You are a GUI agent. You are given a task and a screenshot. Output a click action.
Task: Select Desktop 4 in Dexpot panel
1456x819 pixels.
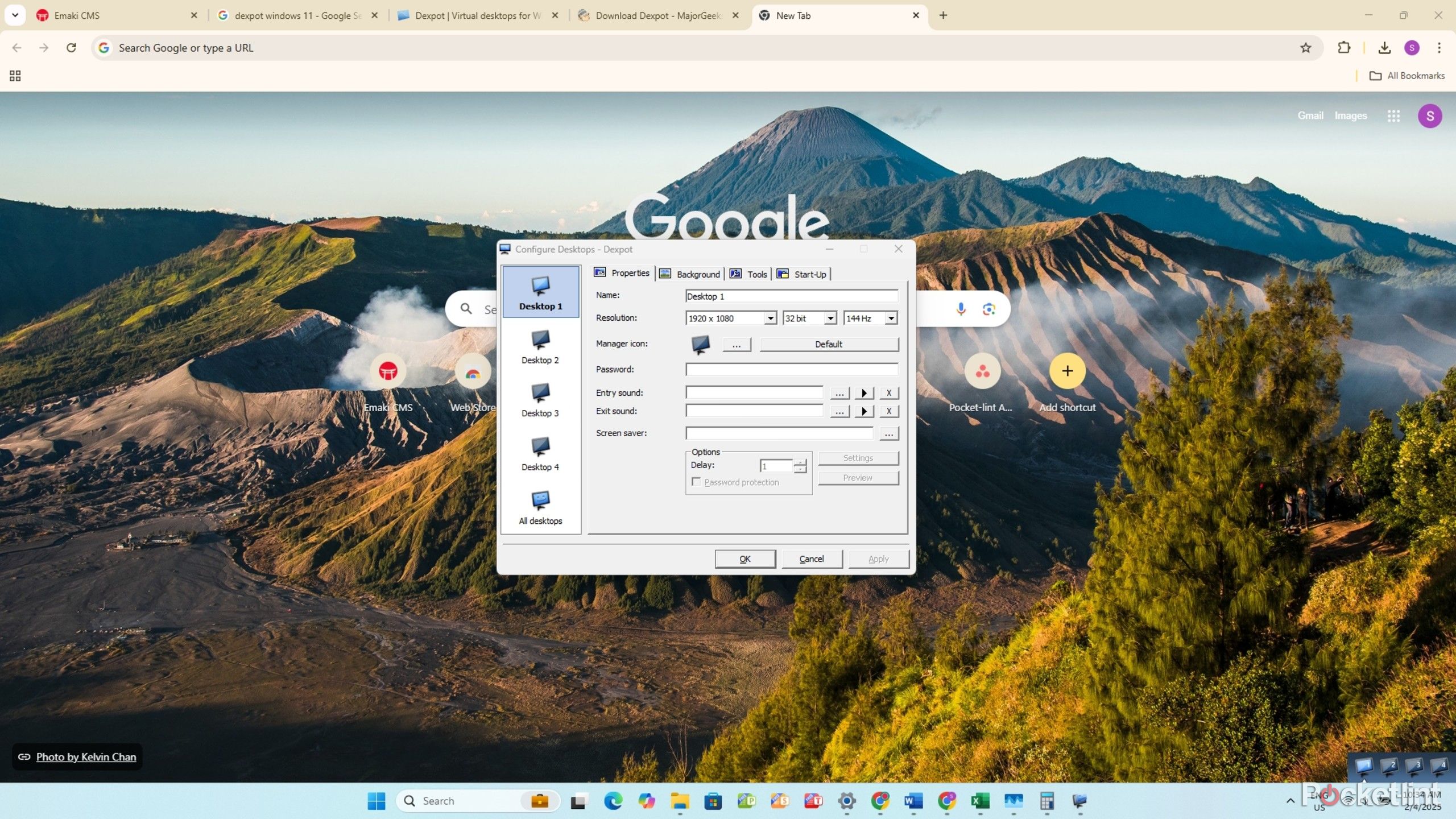pos(540,453)
